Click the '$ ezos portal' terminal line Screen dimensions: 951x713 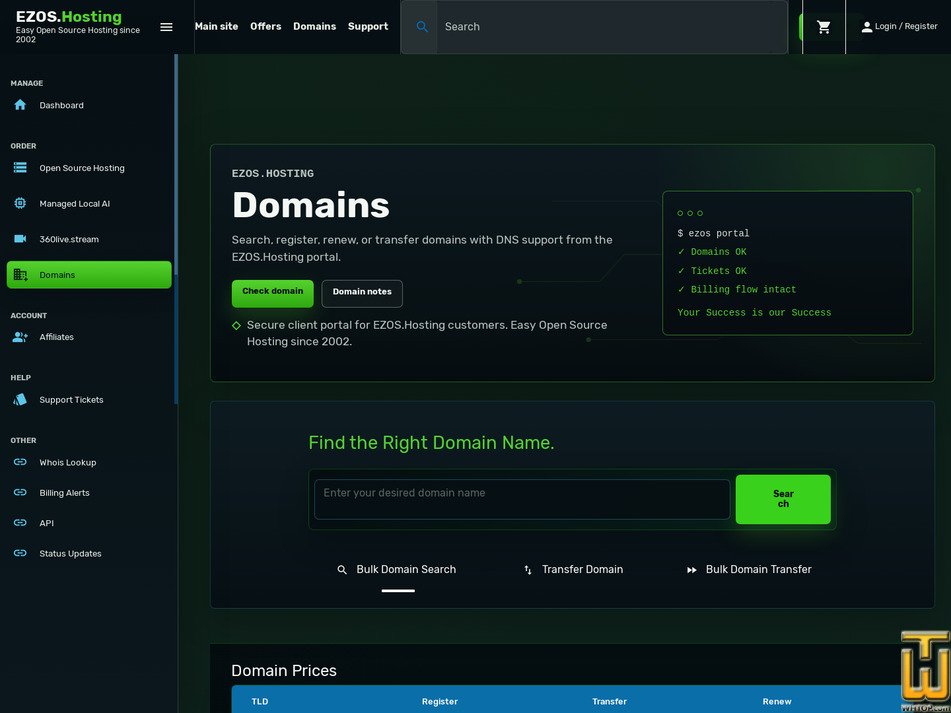(x=713, y=233)
